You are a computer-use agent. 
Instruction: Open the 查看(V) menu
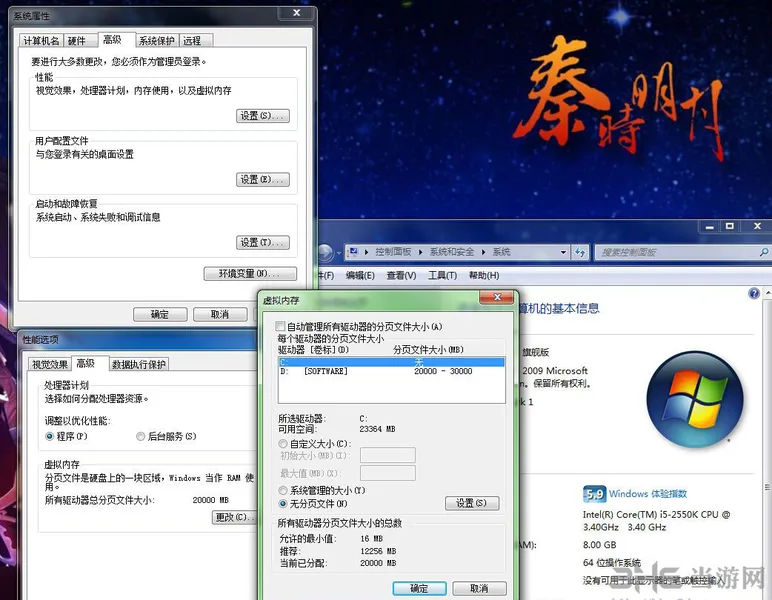(x=401, y=276)
